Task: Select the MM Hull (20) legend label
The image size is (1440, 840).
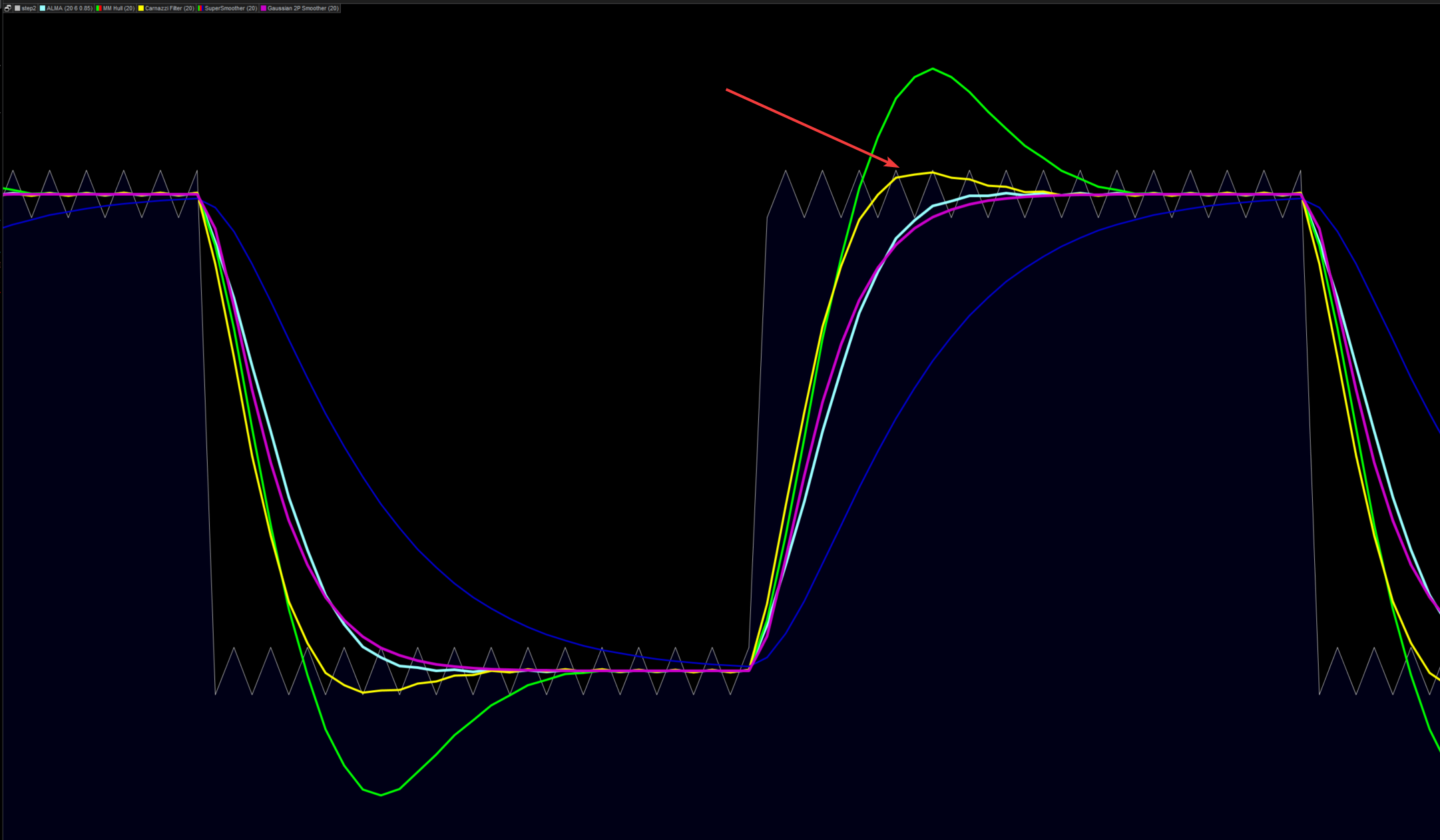Action: (119, 8)
